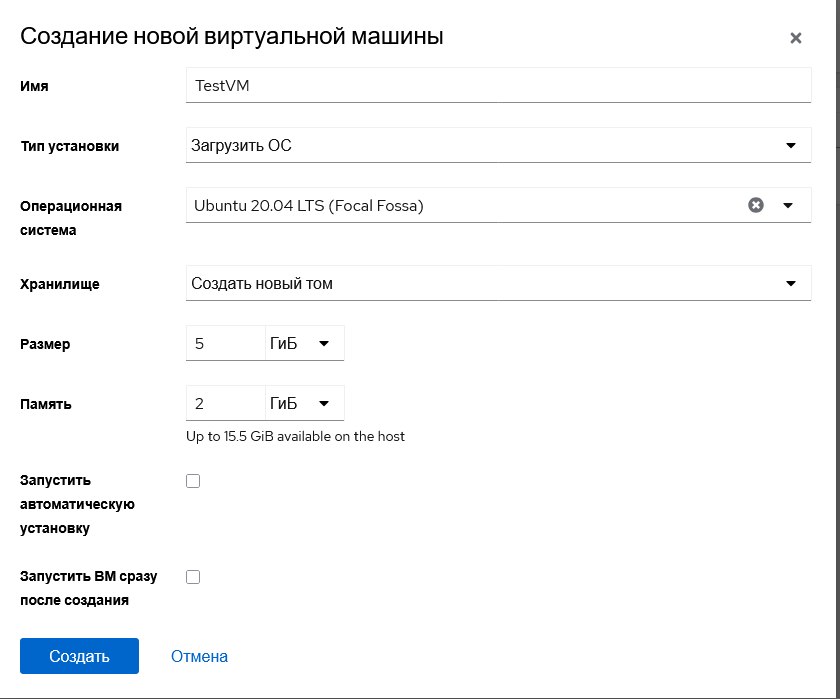Tick the start VM after creation checkbox
The width and height of the screenshot is (840, 699).
click(193, 577)
